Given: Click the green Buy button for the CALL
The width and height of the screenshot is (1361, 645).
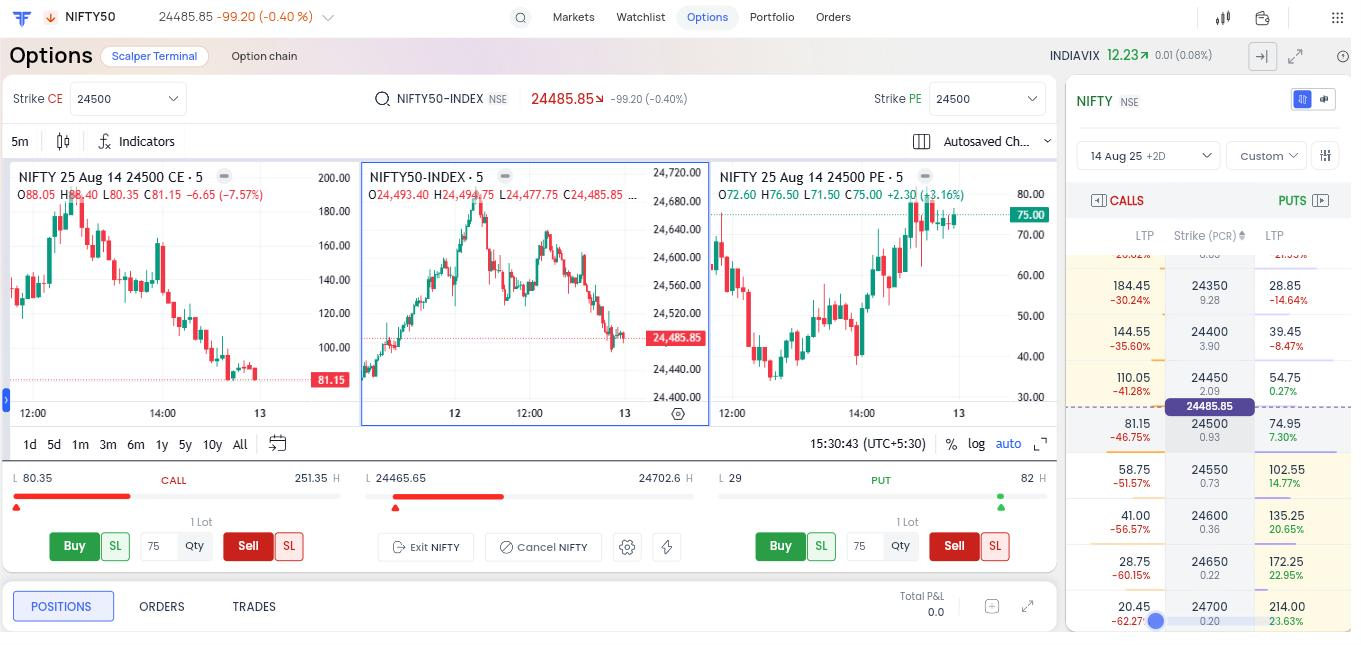Looking at the screenshot, I should [x=74, y=546].
